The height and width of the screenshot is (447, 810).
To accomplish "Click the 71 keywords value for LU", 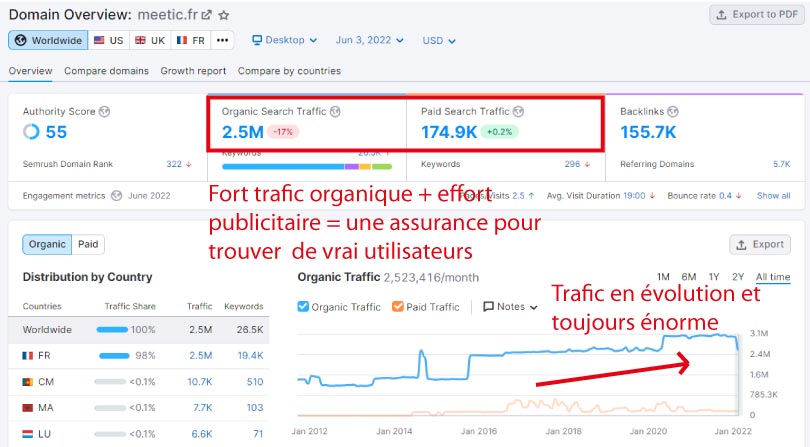I will tap(258, 434).
